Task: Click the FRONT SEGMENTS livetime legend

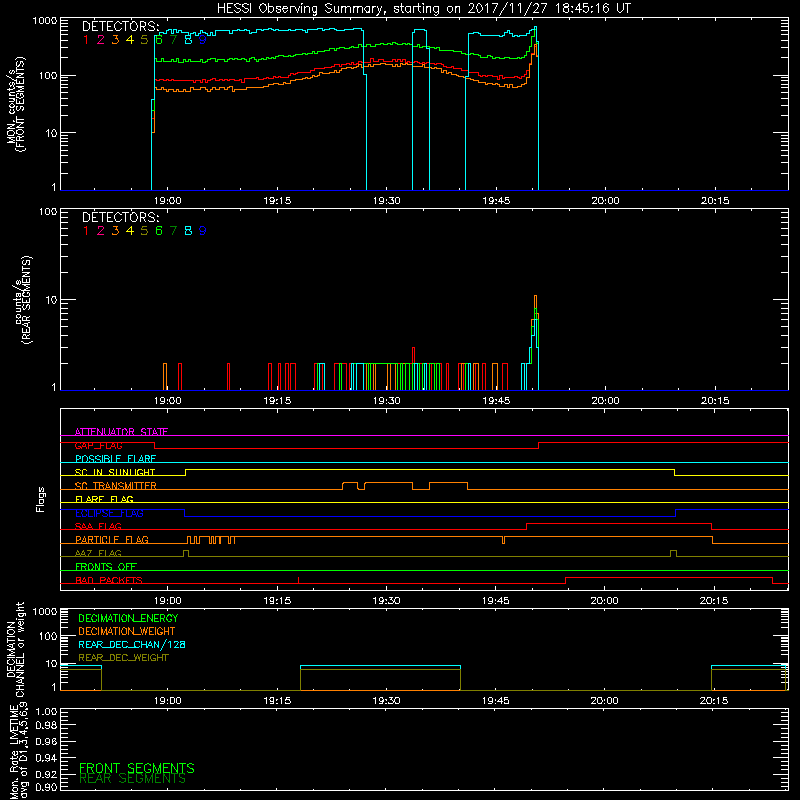Action: (137, 768)
